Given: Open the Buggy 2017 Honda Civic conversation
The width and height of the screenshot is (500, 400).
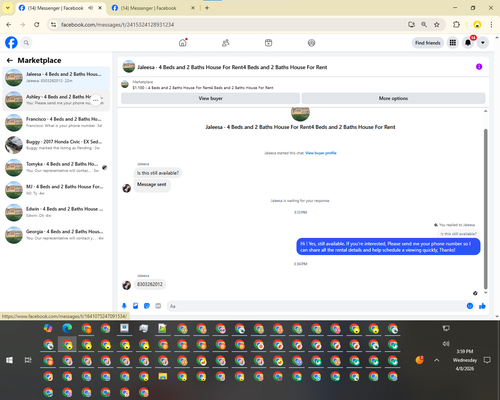Looking at the screenshot, I should [x=56, y=145].
